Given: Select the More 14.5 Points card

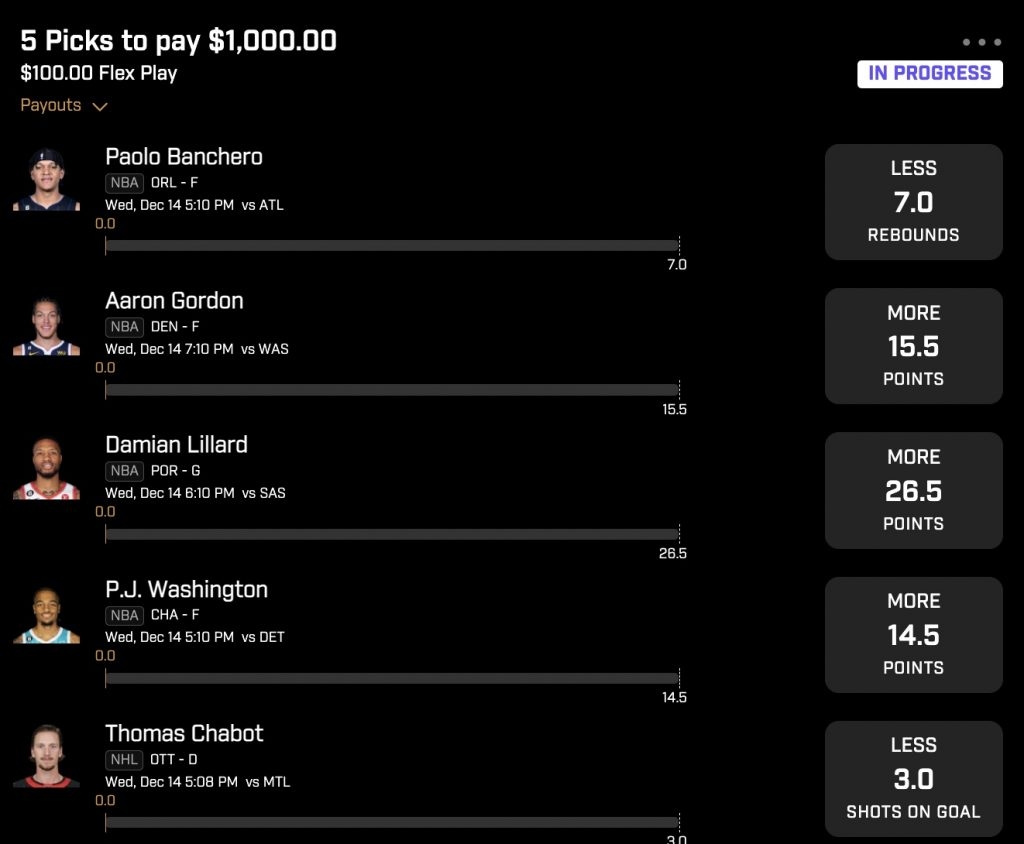Looking at the screenshot, I should 913,635.
